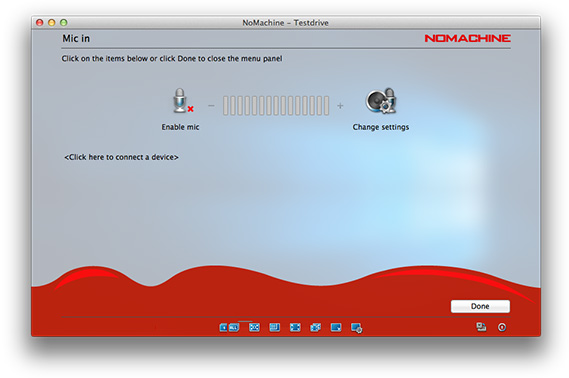Click the power disconnect icon
Viewport: 569px width, 378px height.
502,327
